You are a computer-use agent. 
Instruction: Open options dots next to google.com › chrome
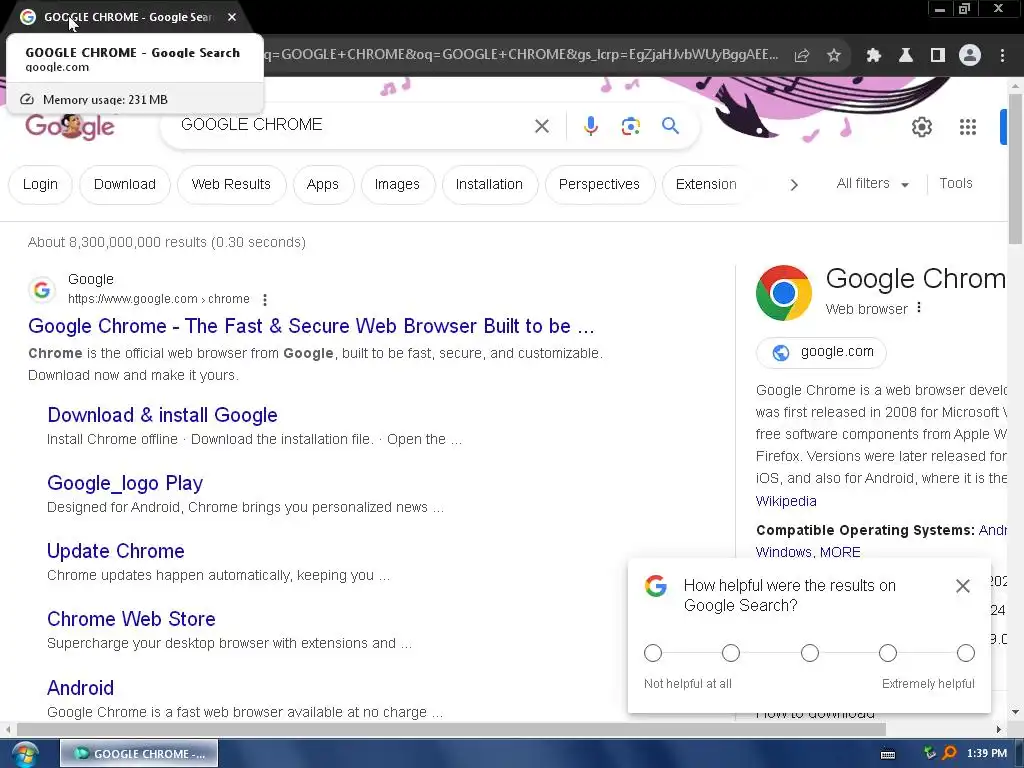264,300
